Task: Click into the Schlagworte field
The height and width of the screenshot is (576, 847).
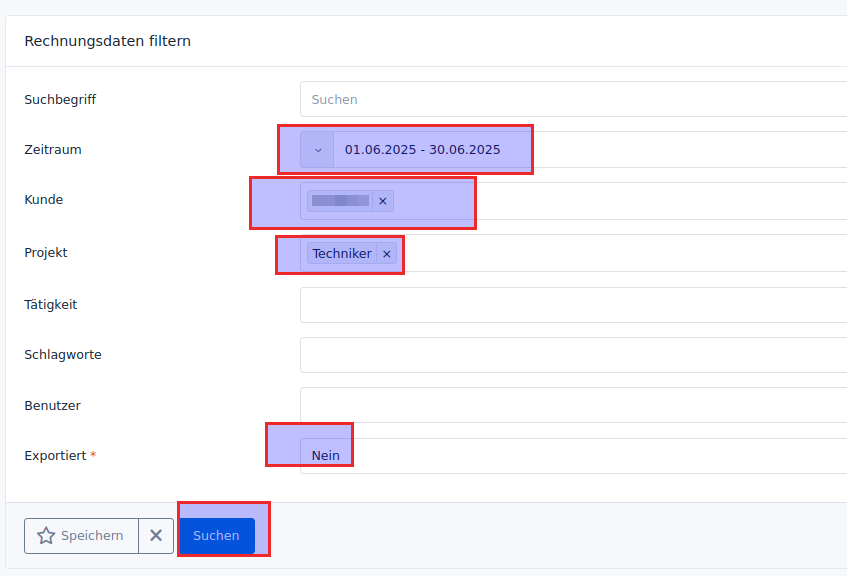Action: [x=570, y=355]
